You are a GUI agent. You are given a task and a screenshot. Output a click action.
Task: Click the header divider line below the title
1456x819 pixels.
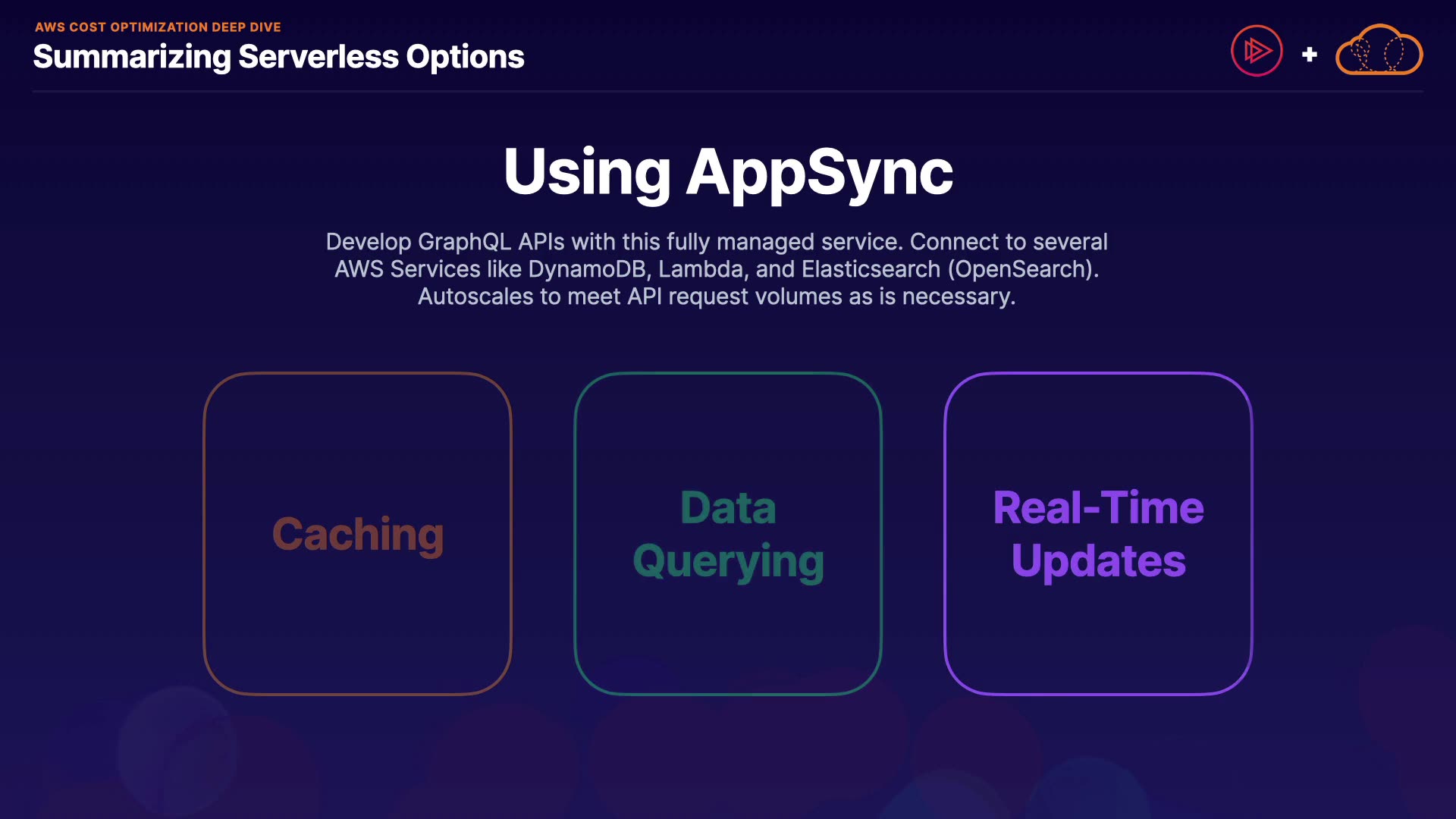(x=728, y=92)
